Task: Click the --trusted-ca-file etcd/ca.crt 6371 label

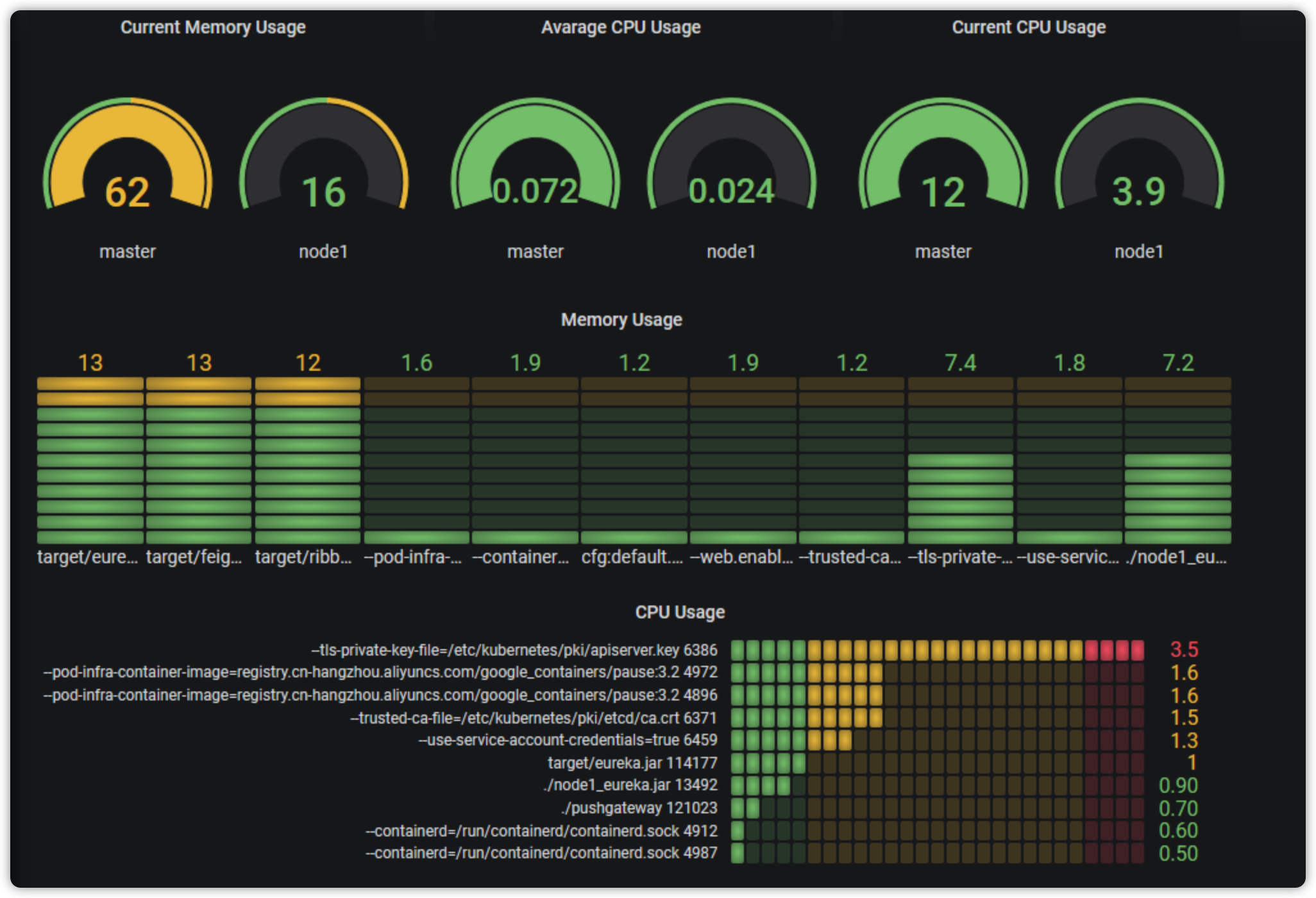Action: coord(534,718)
